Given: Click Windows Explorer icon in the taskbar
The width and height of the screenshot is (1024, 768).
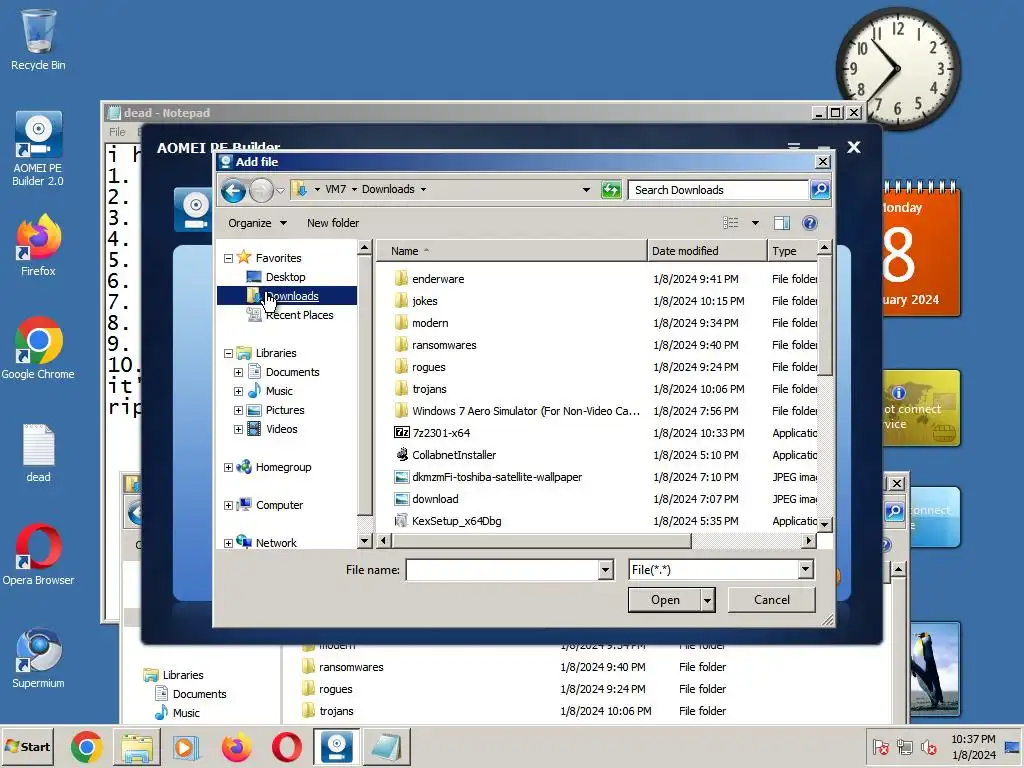Looking at the screenshot, I should 136,747.
